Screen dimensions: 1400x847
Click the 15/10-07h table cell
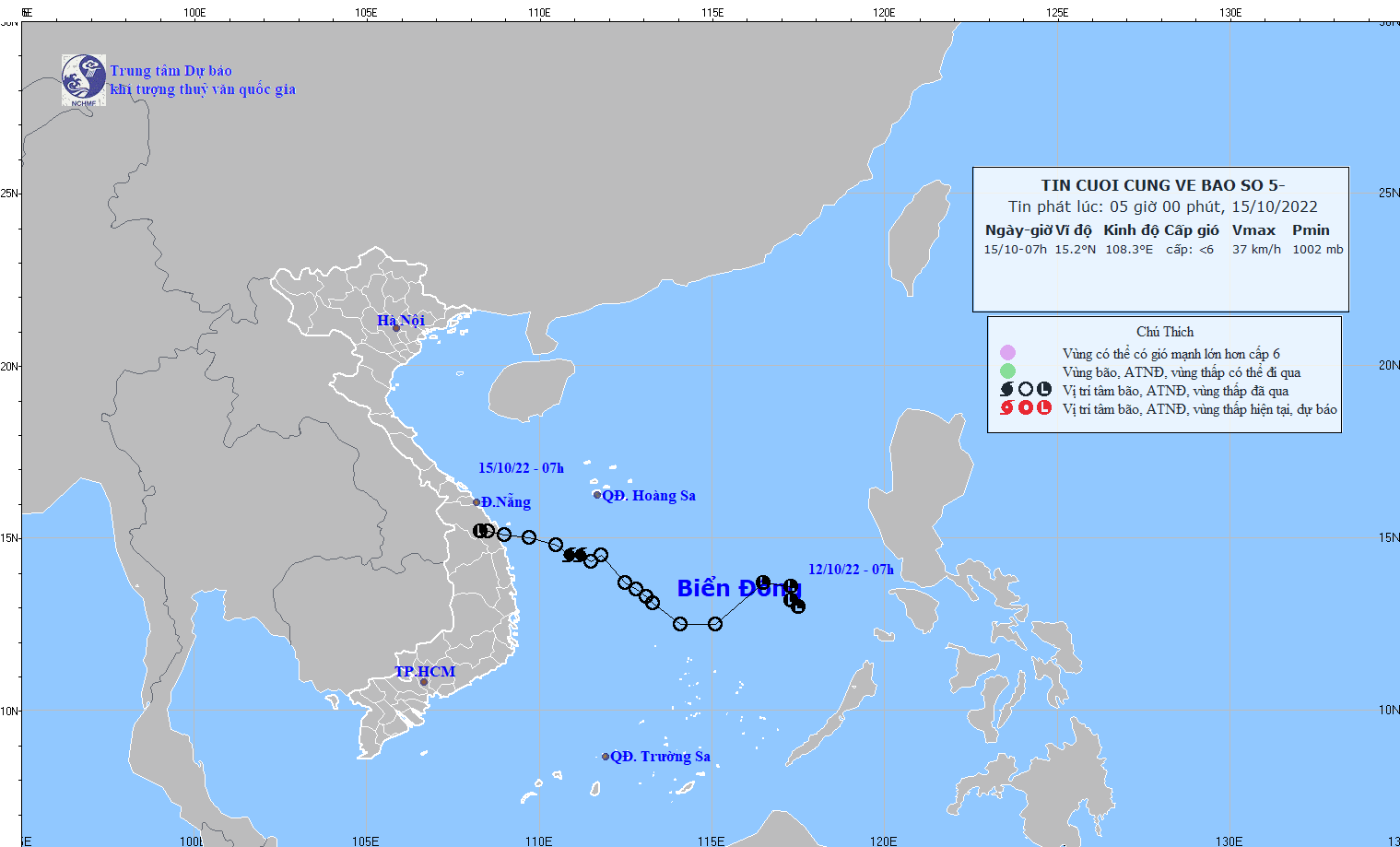pos(1015,250)
